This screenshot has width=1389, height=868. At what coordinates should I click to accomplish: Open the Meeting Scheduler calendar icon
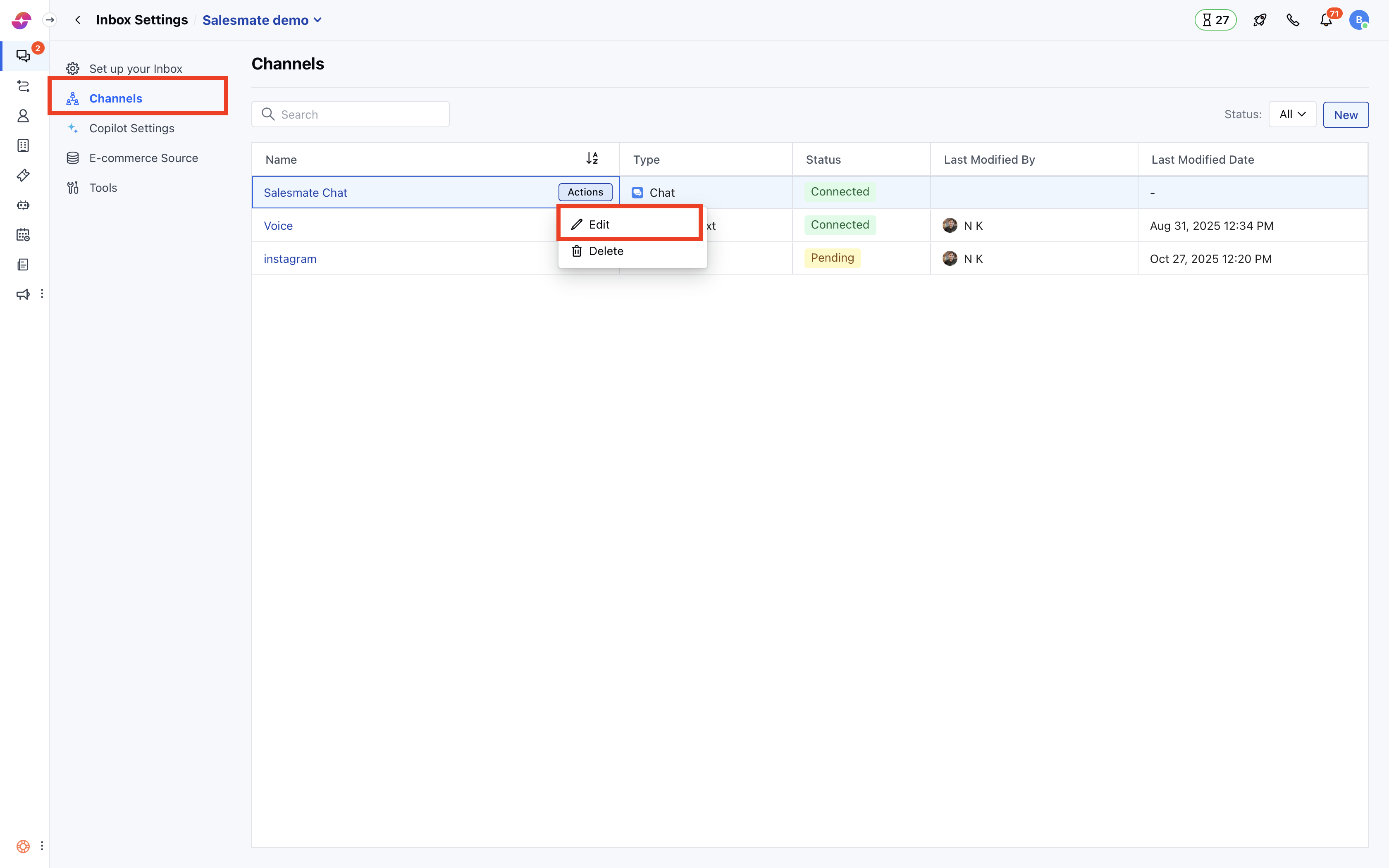23,235
